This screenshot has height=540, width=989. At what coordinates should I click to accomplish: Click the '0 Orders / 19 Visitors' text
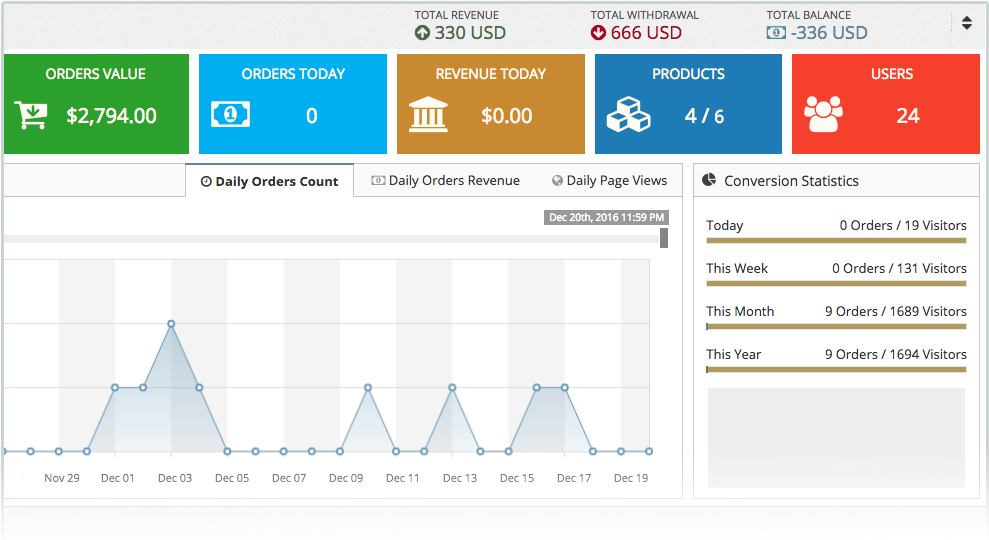(903, 225)
